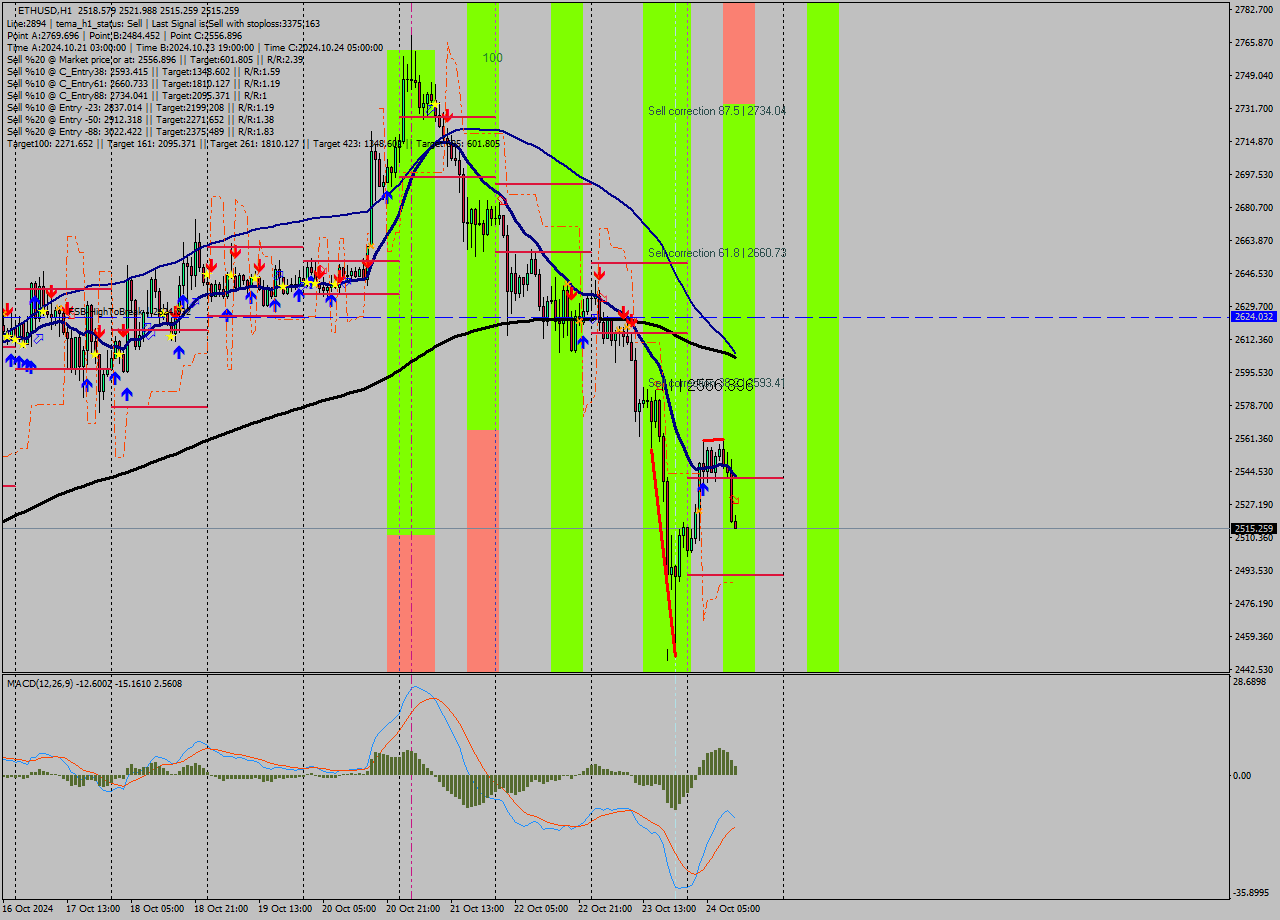
Task: Click the 2646.530 price axis label
Action: (x=1254, y=273)
